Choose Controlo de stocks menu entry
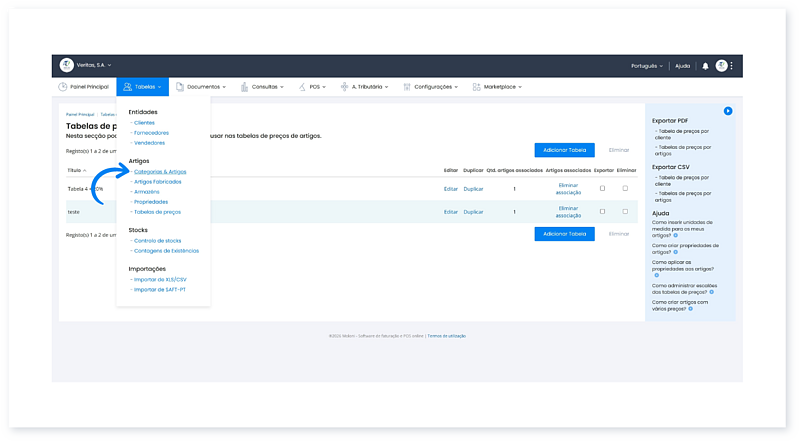Image resolution: width=800 pixels, height=442 pixels. point(157,240)
